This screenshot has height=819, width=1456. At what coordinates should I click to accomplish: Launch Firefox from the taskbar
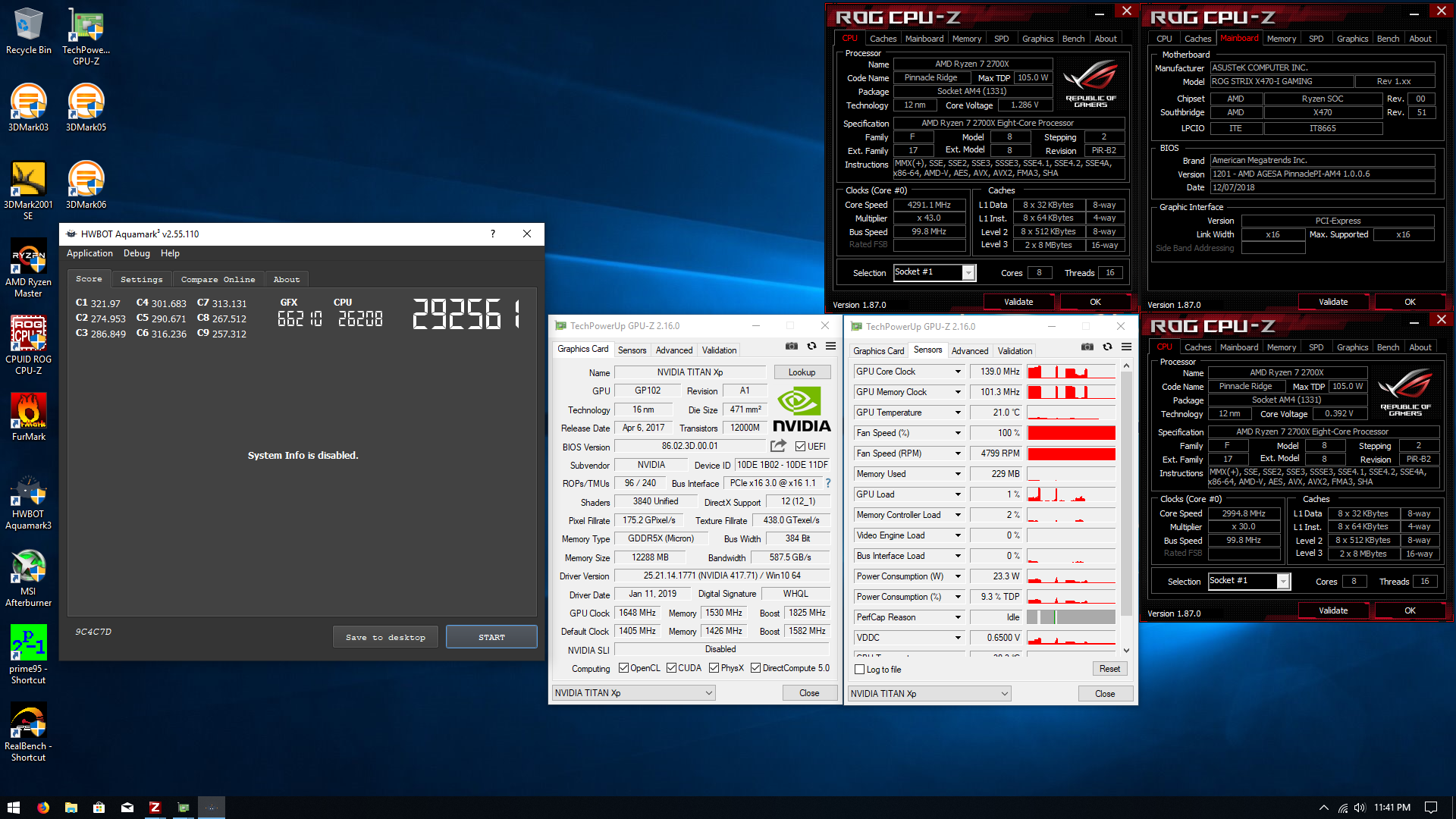(43, 808)
